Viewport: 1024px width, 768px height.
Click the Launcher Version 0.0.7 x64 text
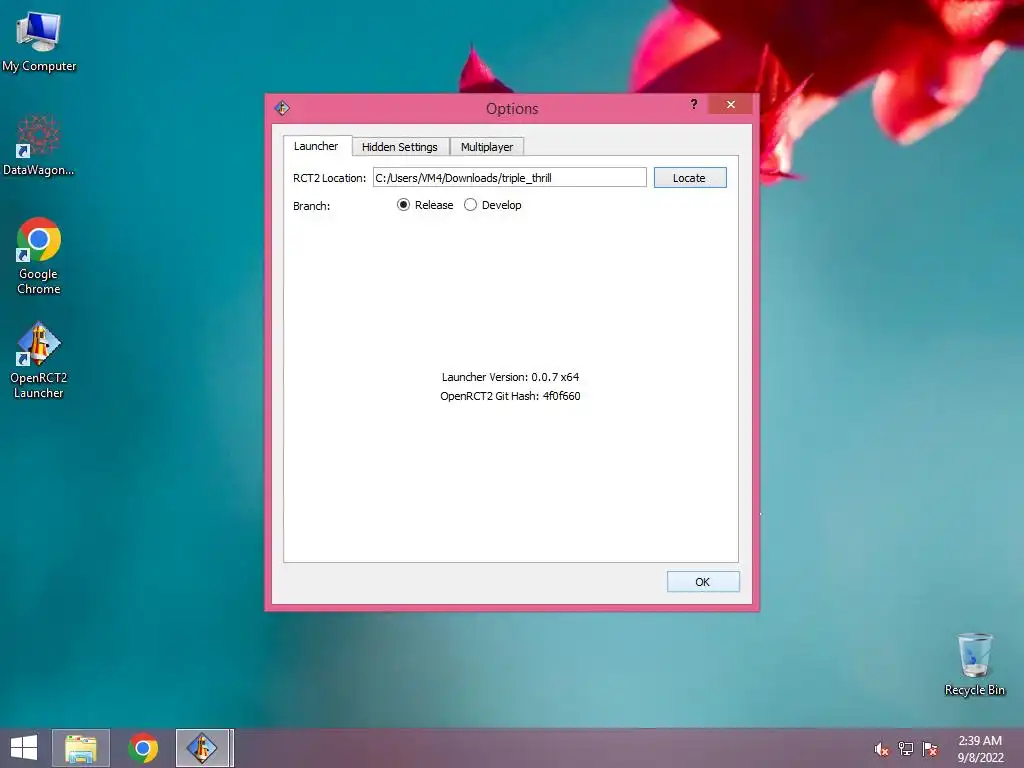[x=510, y=377]
